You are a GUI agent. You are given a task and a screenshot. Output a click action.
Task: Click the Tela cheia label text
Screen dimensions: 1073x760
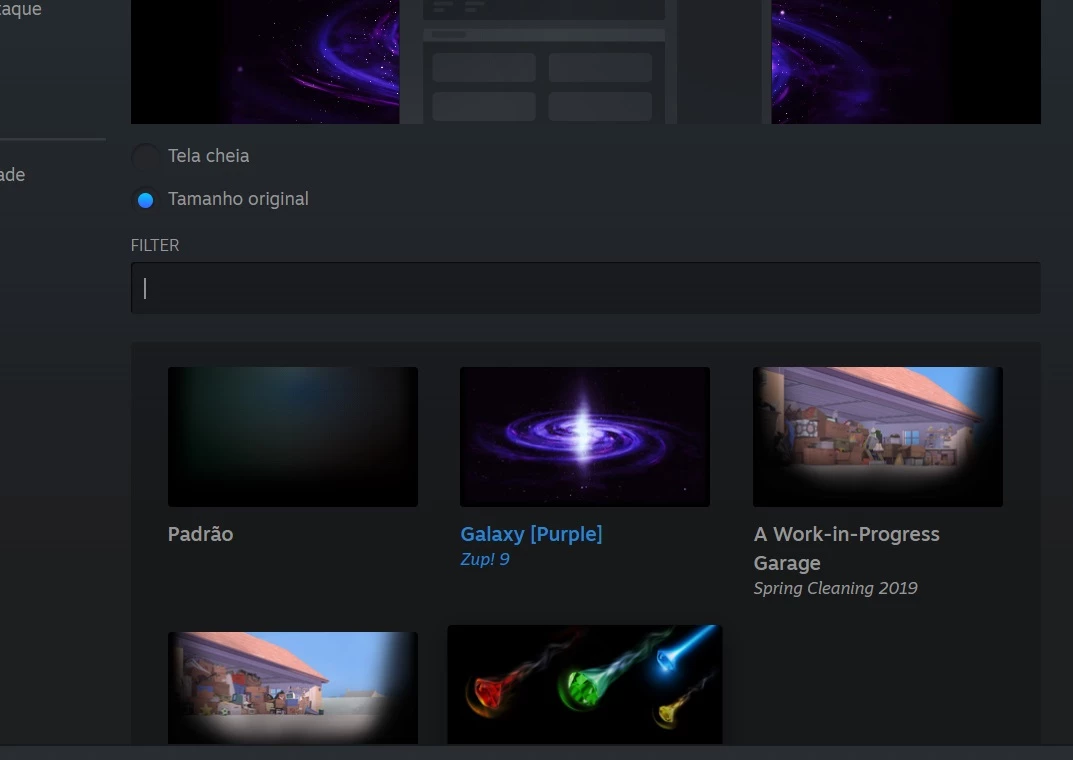pyautogui.click(x=209, y=156)
